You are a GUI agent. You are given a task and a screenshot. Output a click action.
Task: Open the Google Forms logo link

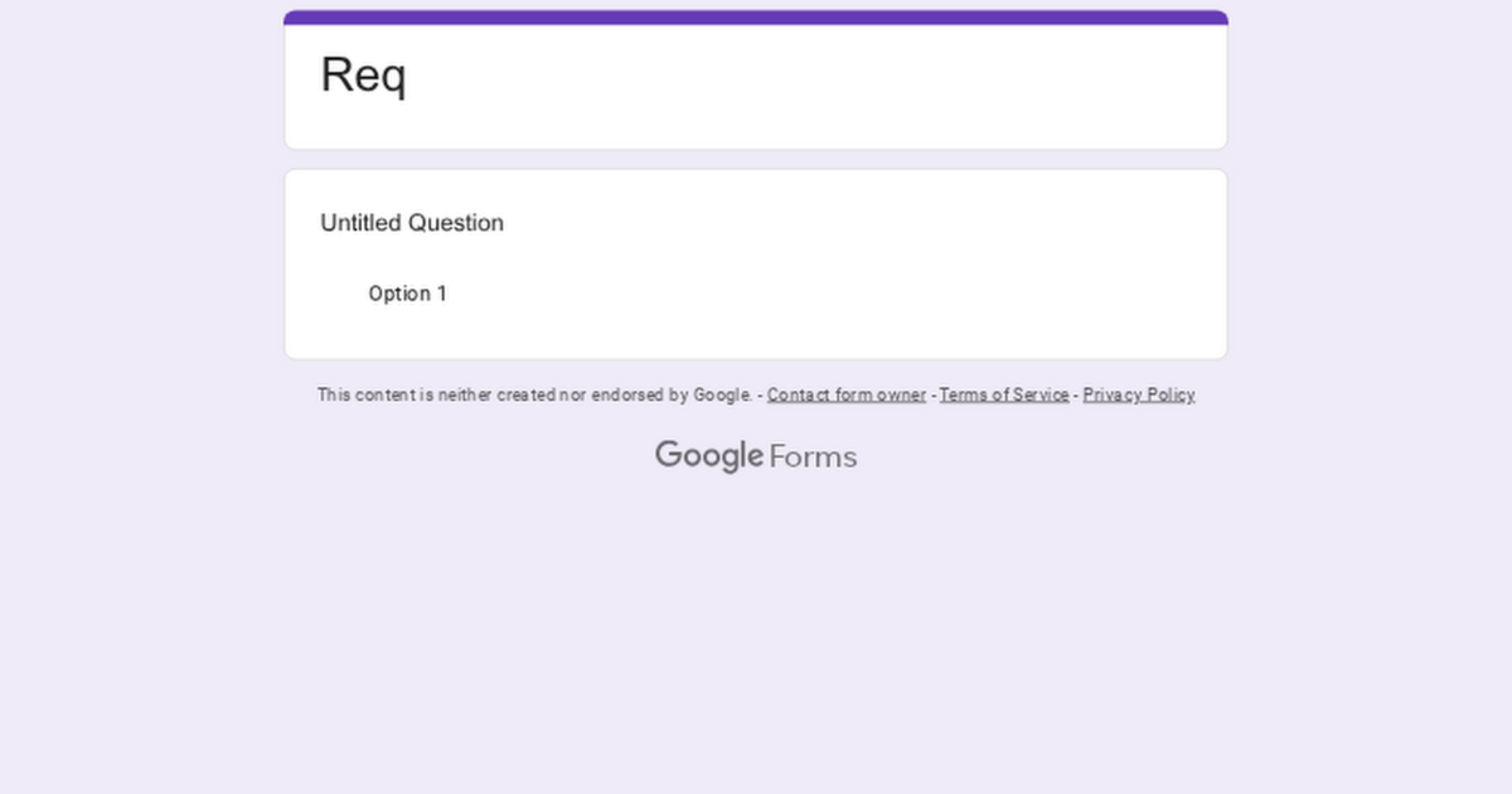(756, 456)
